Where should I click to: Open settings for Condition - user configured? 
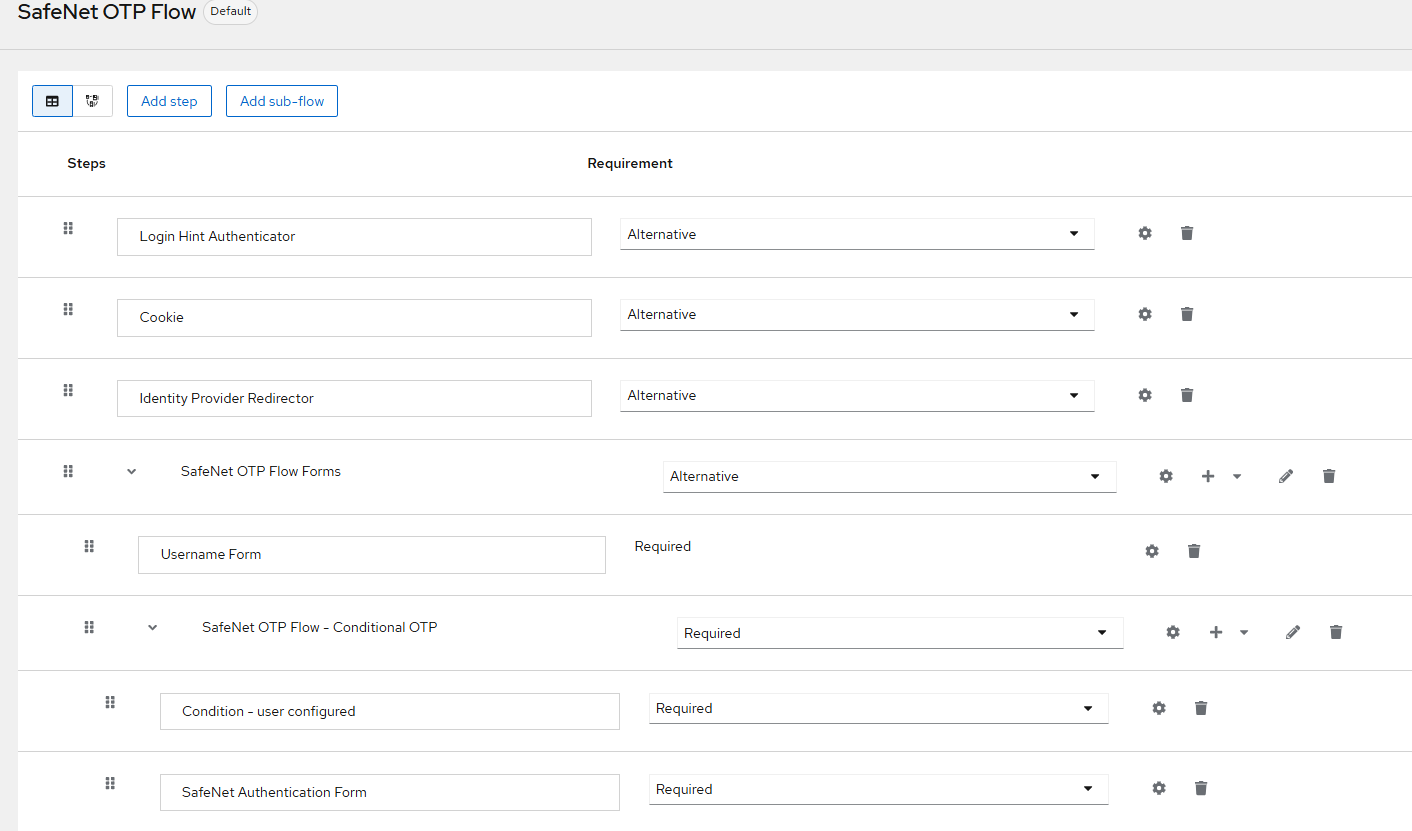pyautogui.click(x=1159, y=708)
